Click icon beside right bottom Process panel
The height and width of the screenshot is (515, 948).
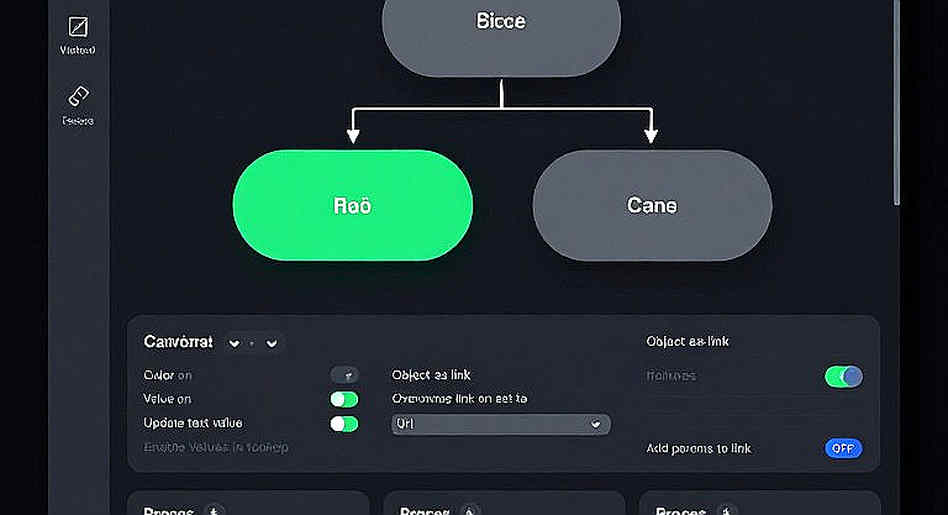point(726,511)
